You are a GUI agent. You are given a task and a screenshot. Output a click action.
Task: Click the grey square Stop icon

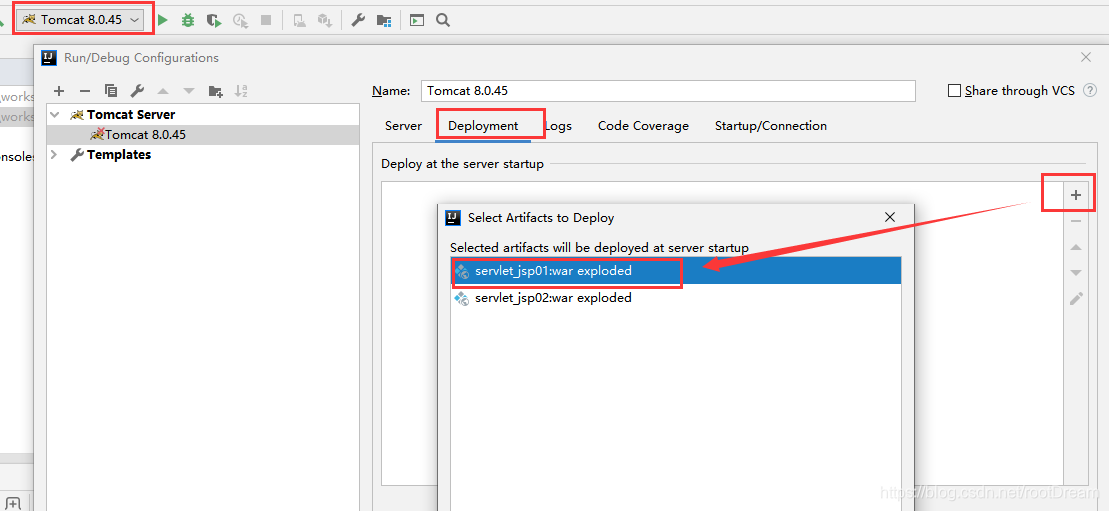(266, 21)
